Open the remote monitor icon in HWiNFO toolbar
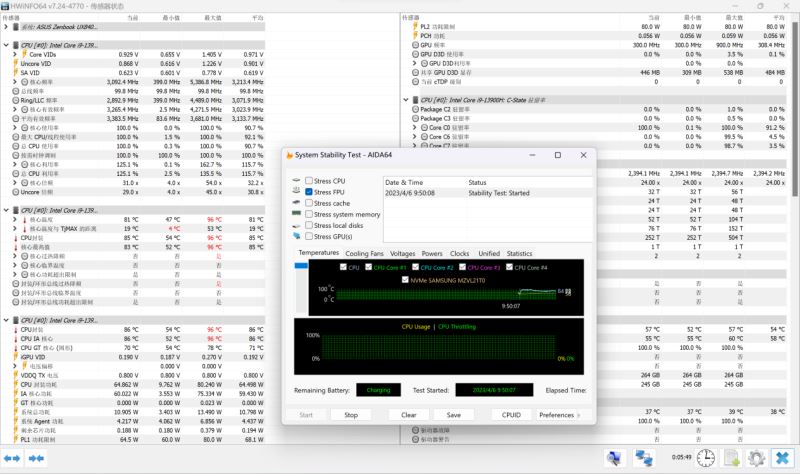Image resolution: width=800 pixels, height=474 pixels. point(614,458)
